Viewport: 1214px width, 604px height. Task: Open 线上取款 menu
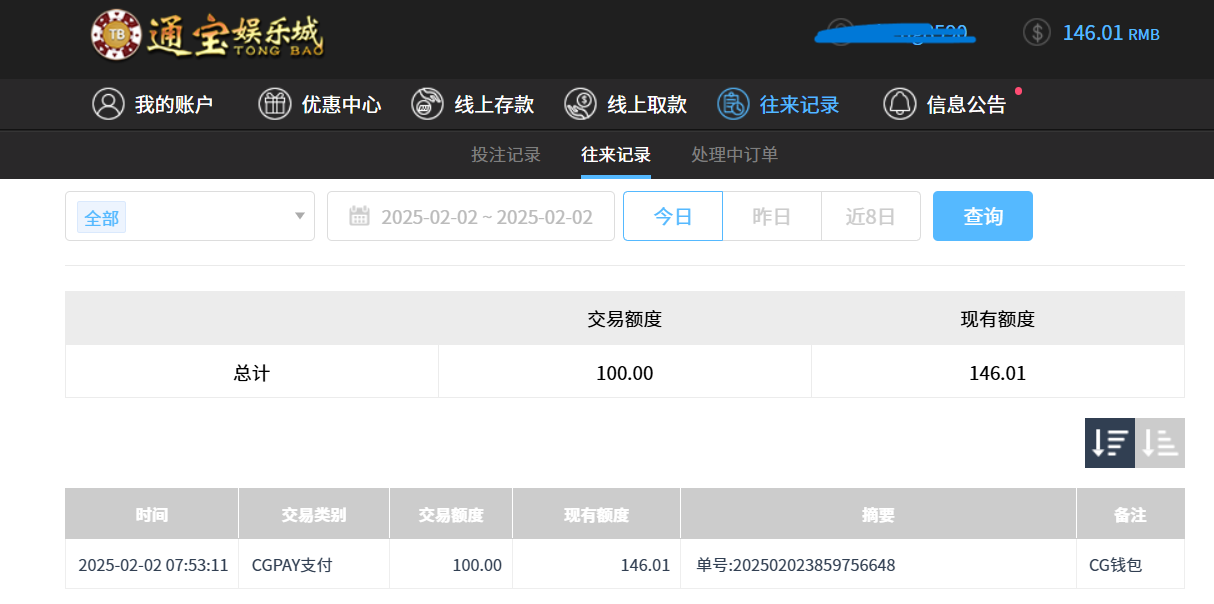click(626, 104)
